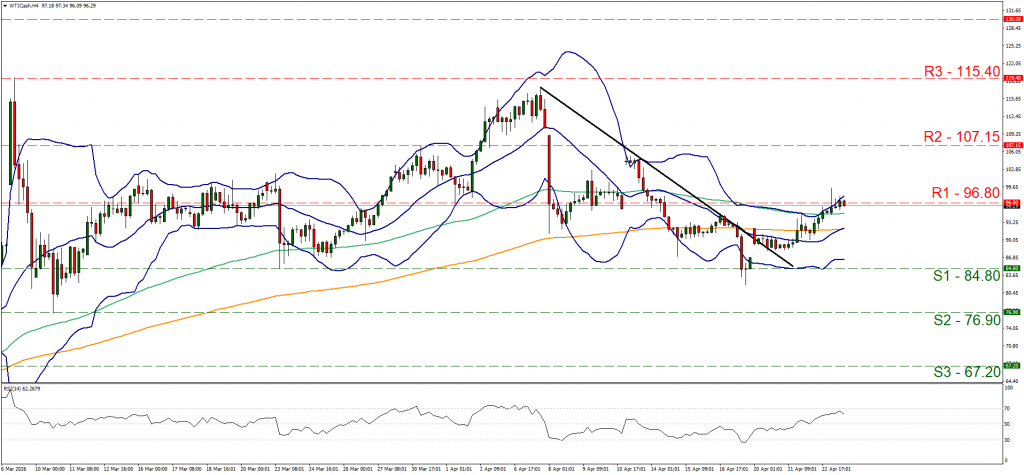Click the red 115.40 price tag on axis
The height and width of the screenshot is (475, 1024).
[1010, 78]
